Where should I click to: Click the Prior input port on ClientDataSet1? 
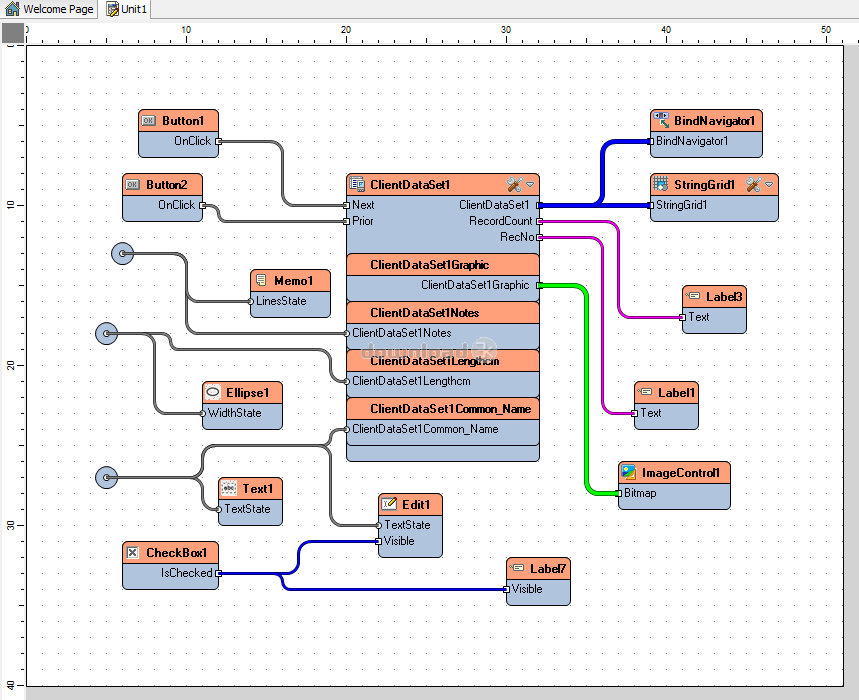[x=346, y=221]
